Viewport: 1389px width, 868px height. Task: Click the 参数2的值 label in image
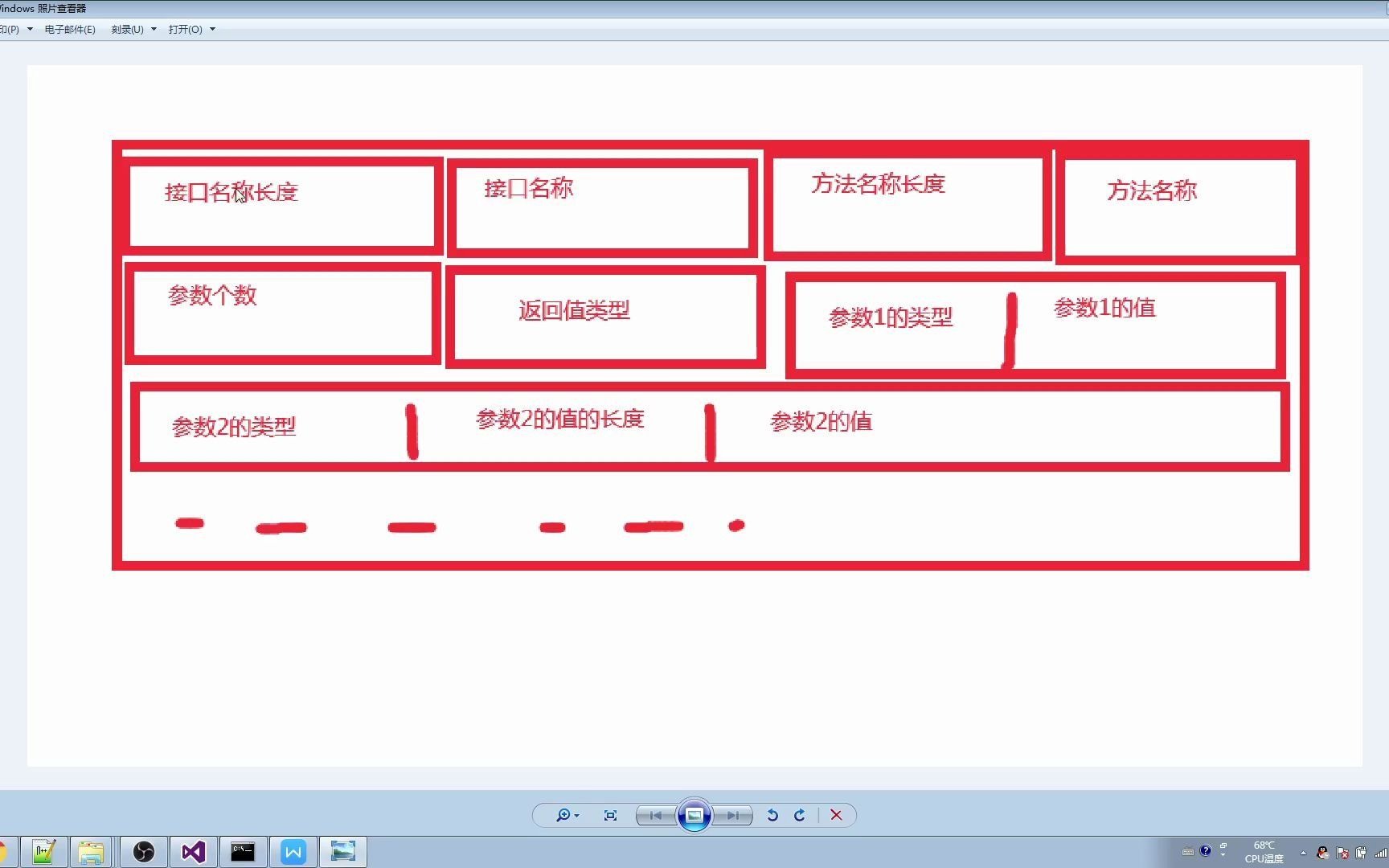(x=822, y=421)
